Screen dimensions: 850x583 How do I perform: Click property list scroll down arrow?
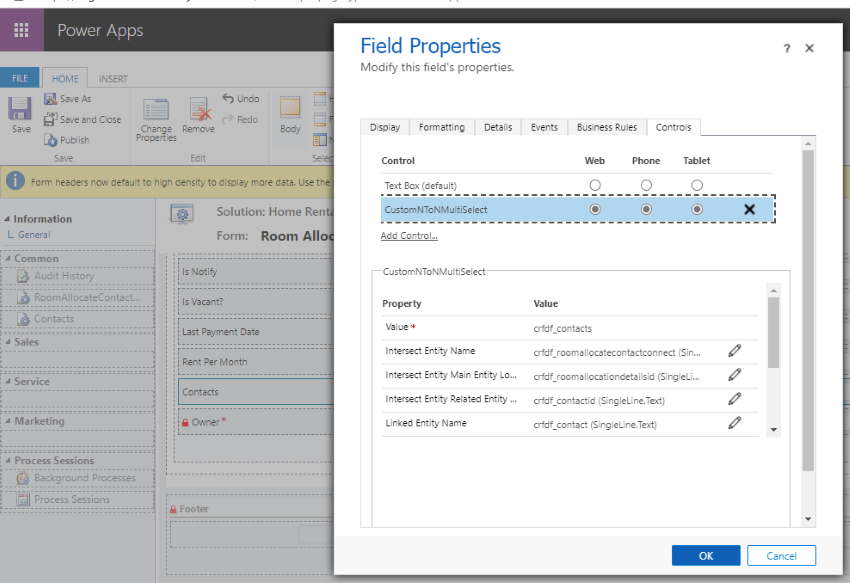click(x=774, y=430)
